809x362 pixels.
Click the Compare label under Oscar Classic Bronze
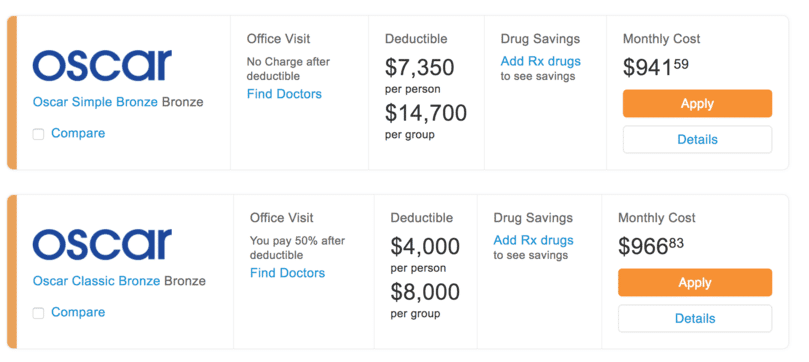pyautogui.click(x=78, y=312)
